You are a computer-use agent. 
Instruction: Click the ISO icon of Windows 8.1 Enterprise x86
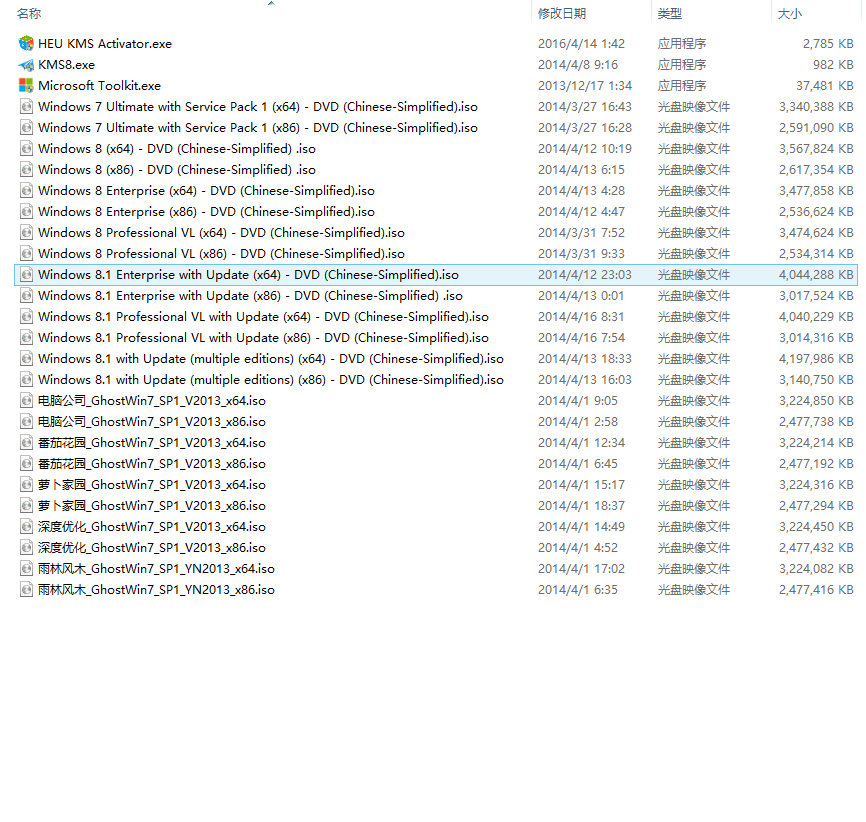[x=26, y=296]
